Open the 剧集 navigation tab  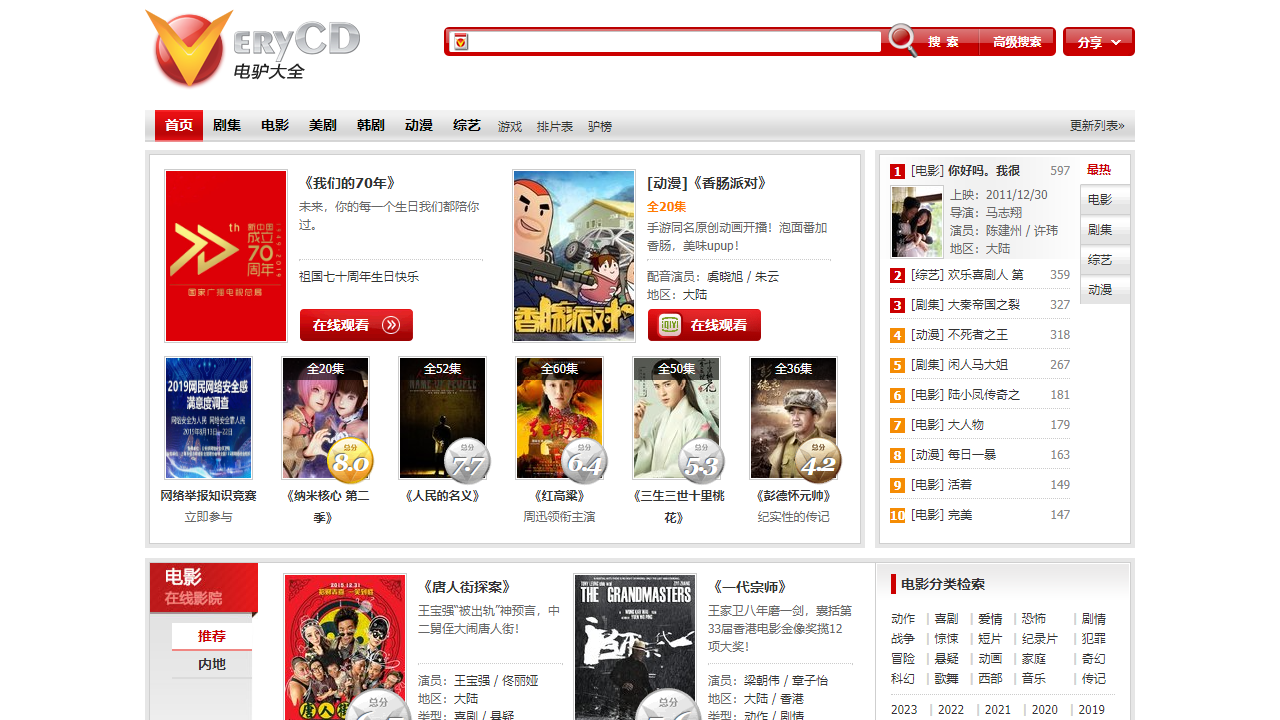click(x=227, y=125)
